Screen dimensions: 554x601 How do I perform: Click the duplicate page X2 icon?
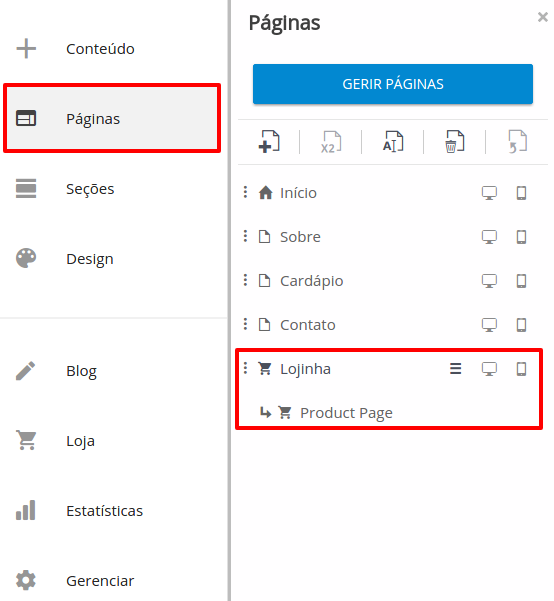click(331, 142)
